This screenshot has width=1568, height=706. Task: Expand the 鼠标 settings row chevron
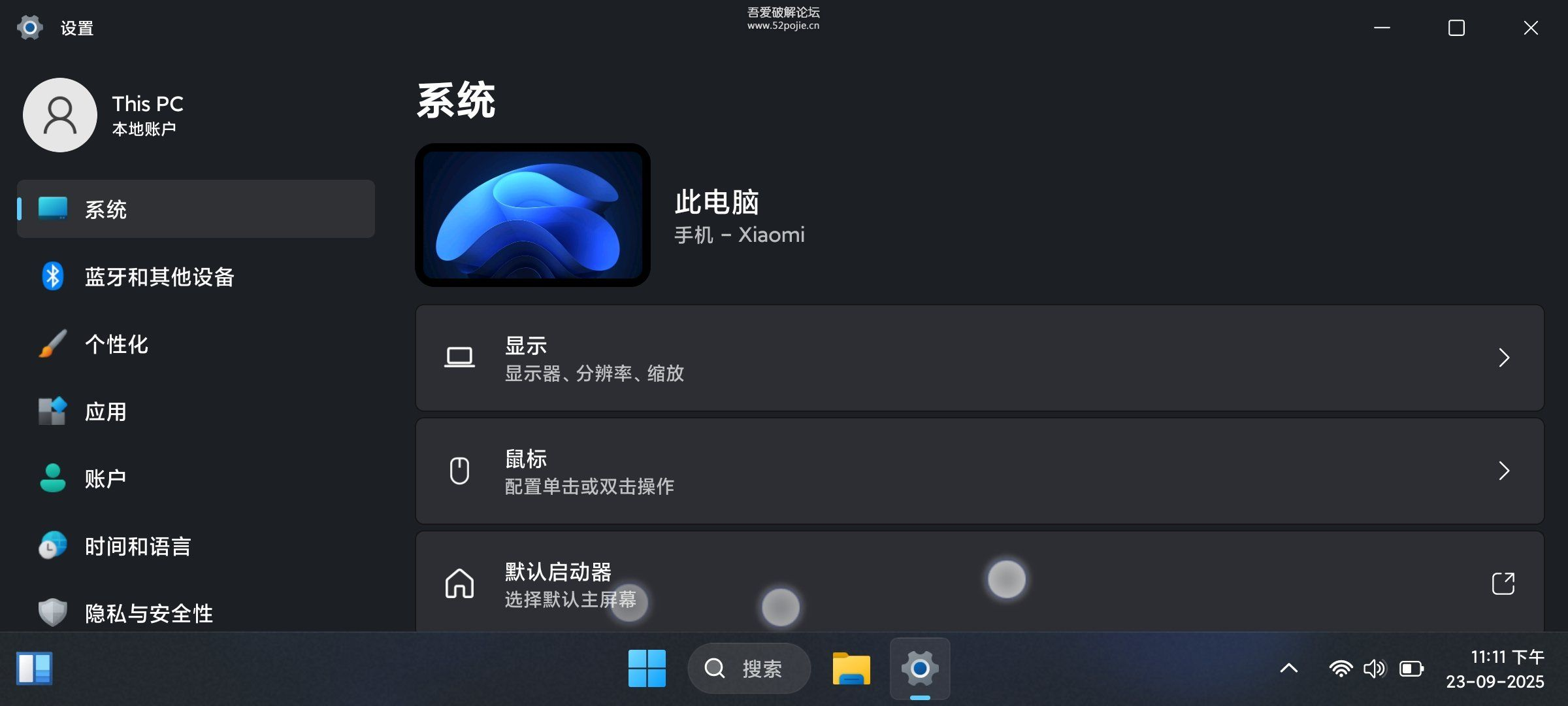coord(1504,470)
